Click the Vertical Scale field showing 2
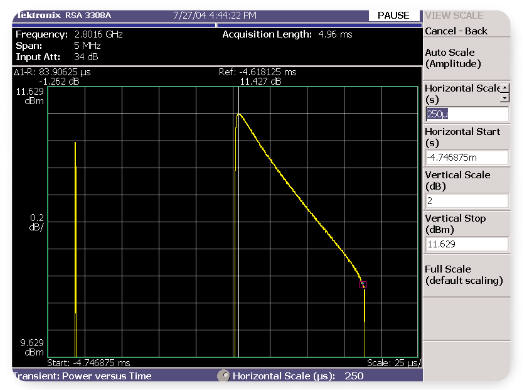This screenshot has height=390, width=523. coord(467,201)
